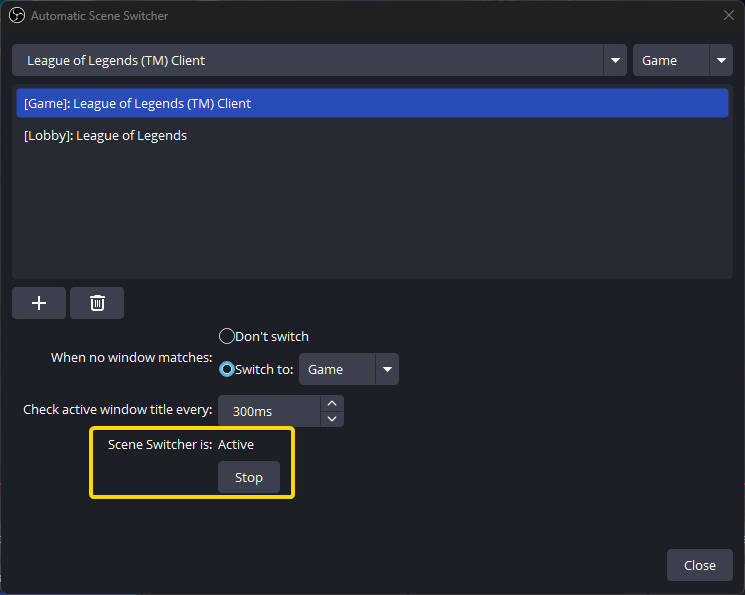The width and height of the screenshot is (745, 595).
Task: Select the "Don't switch" radio option
Action: click(227, 336)
